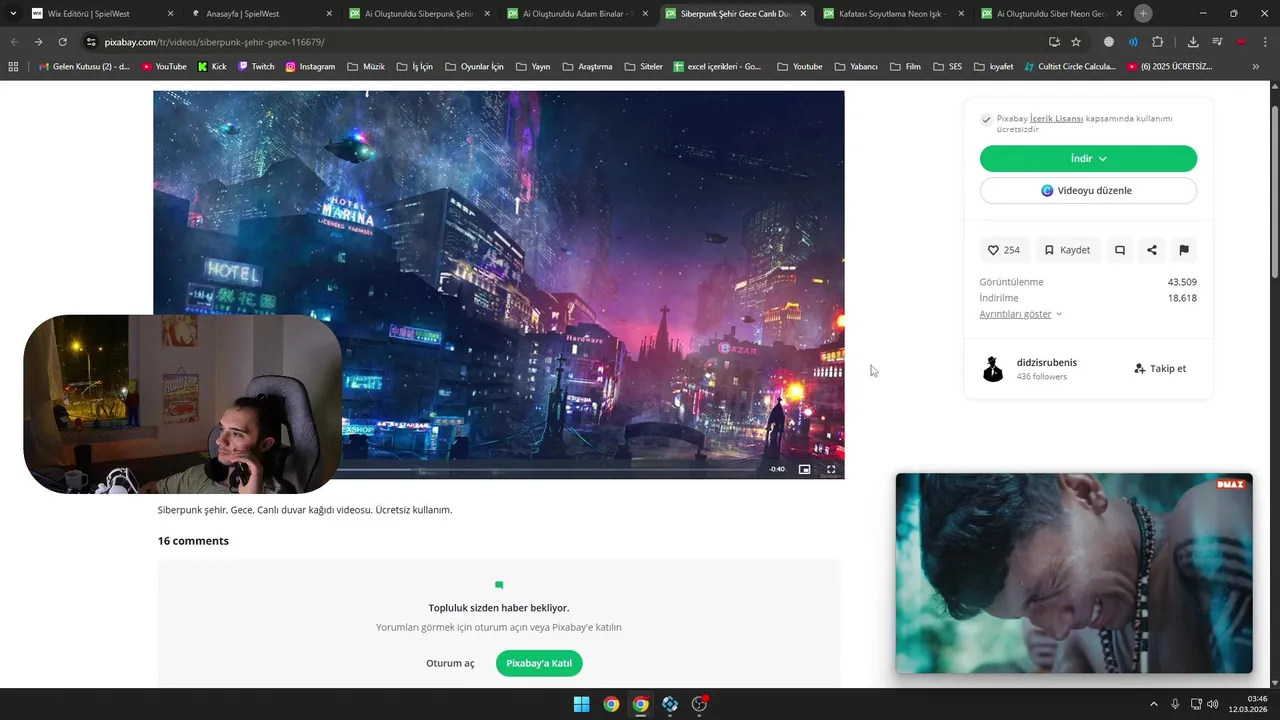This screenshot has height=720, width=1280.
Task: Open Chrome three-dot menu
Action: [1266, 42]
